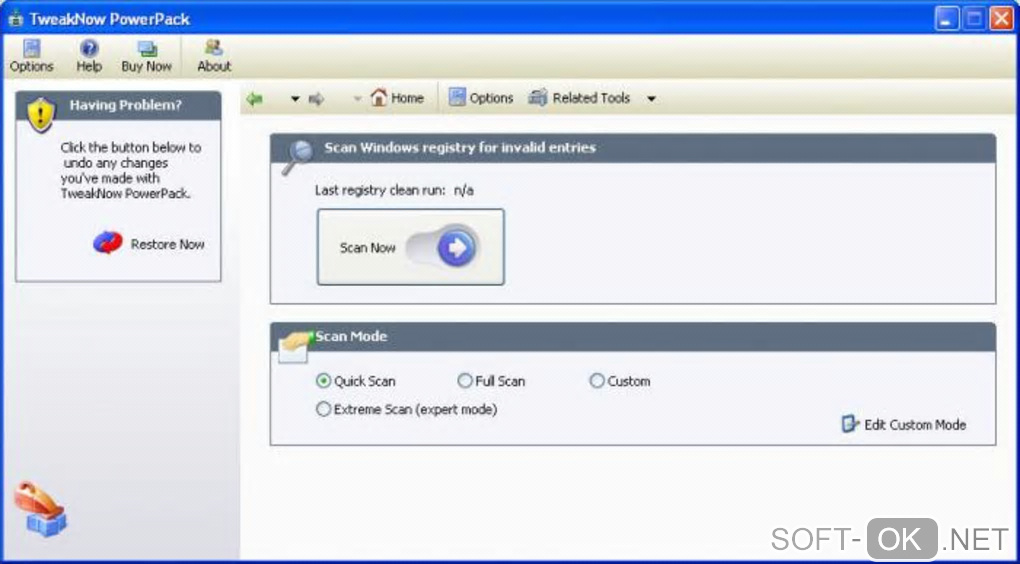Open the About toolbar item

(x=214, y=56)
